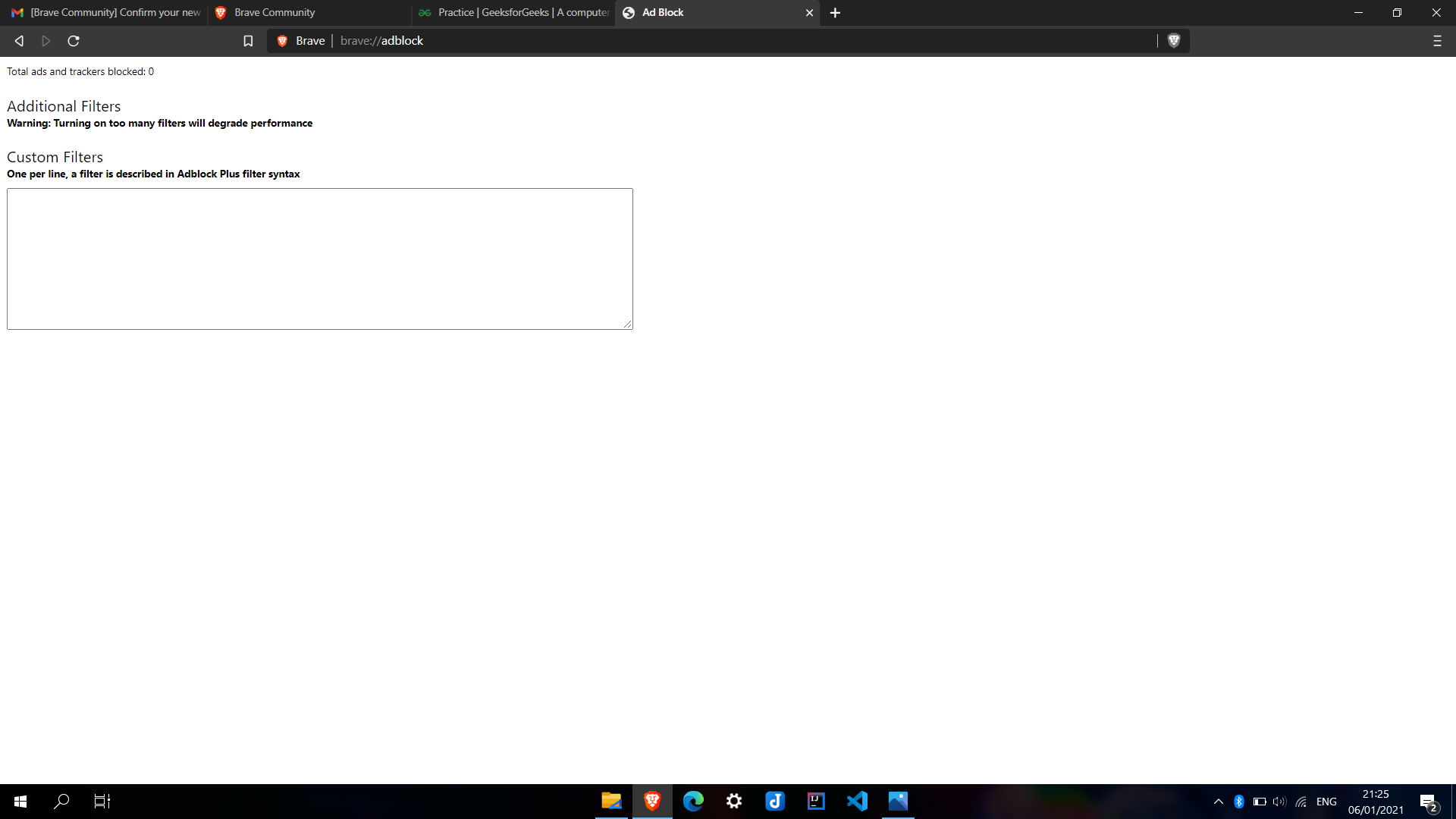This screenshot has width=1456, height=819.
Task: Open File Explorer from the taskbar
Action: [x=611, y=801]
